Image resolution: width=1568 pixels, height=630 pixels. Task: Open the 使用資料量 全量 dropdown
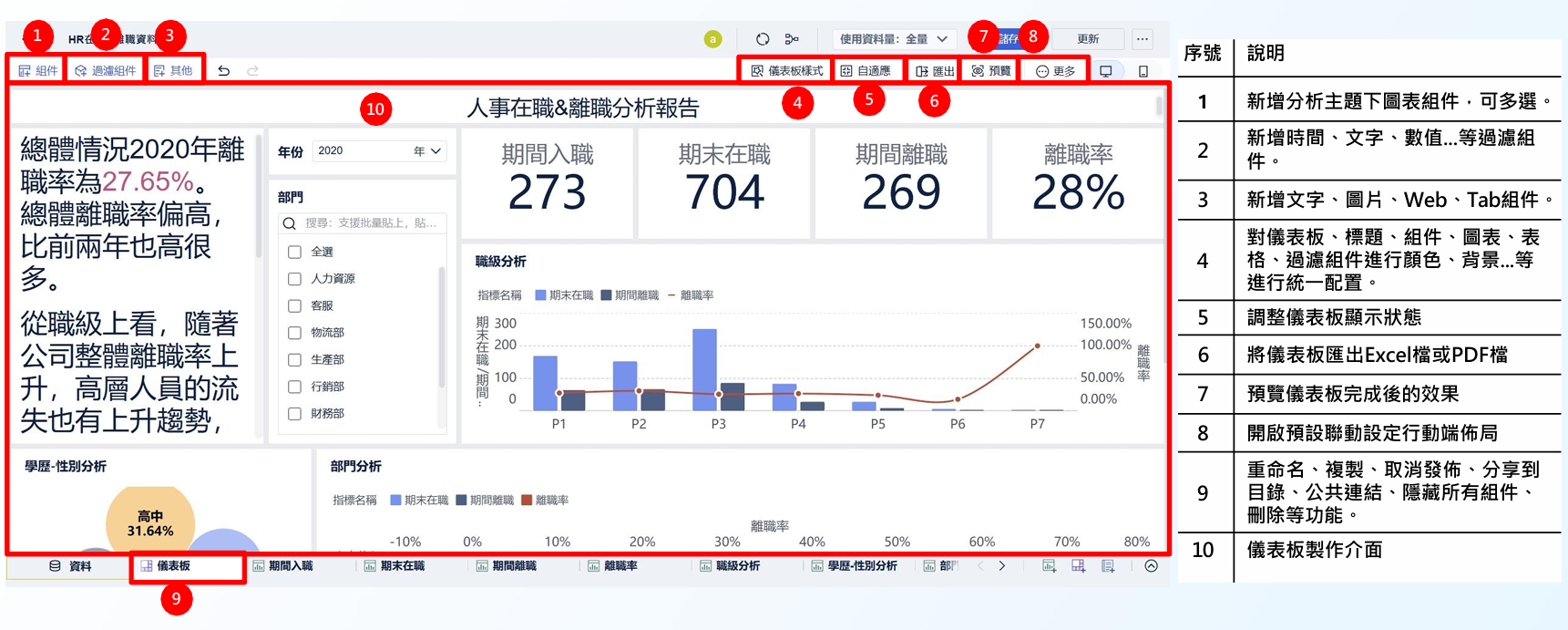894,39
